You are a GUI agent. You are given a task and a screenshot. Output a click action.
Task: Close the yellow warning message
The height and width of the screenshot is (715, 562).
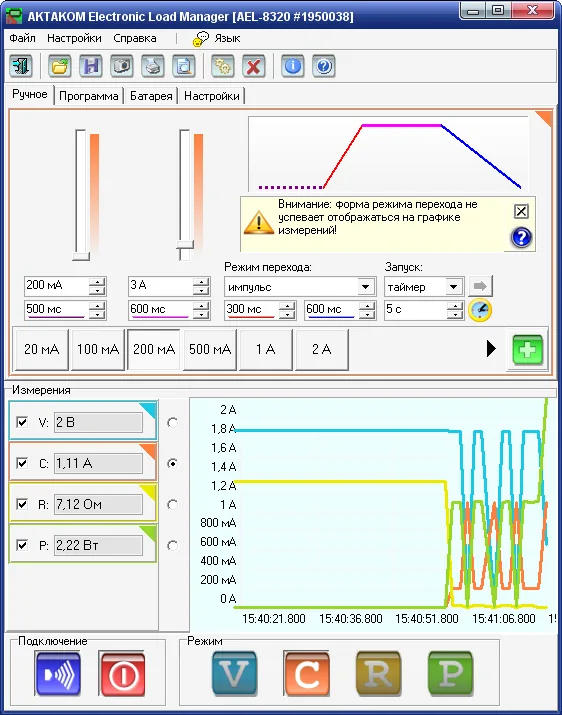[x=521, y=211]
